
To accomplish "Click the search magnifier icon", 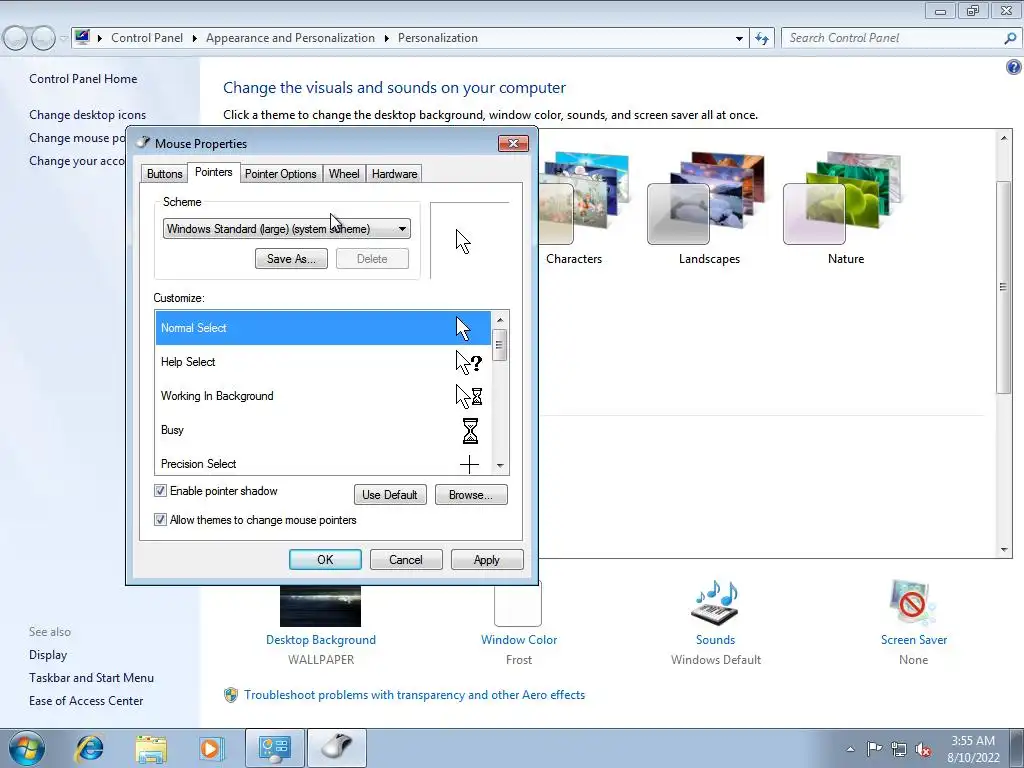I will 1010,39.
